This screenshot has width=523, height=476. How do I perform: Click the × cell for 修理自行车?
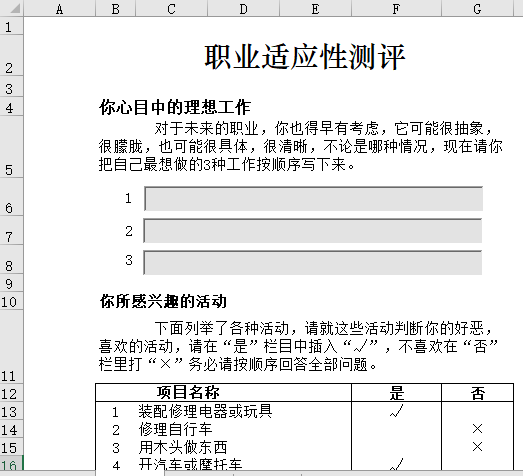click(x=477, y=429)
